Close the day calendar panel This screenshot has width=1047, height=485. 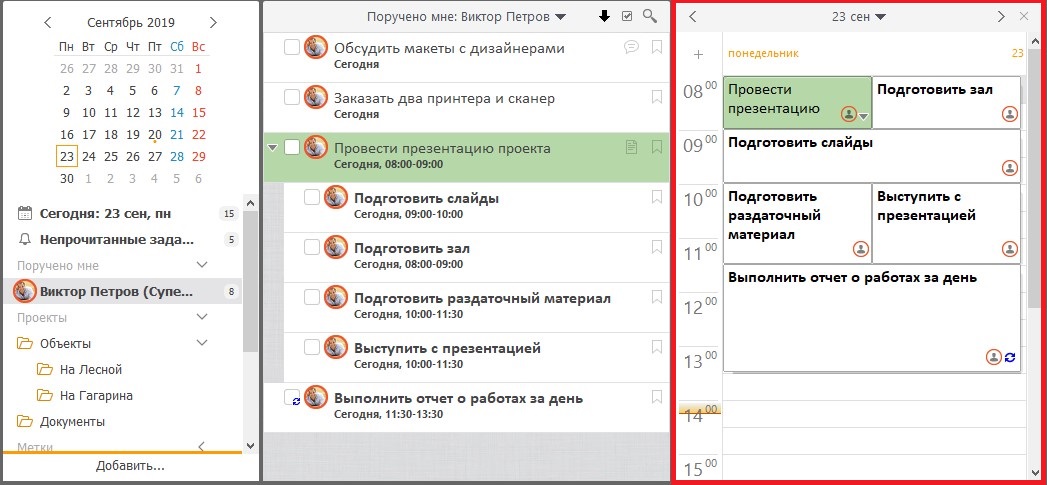[x=1024, y=17]
